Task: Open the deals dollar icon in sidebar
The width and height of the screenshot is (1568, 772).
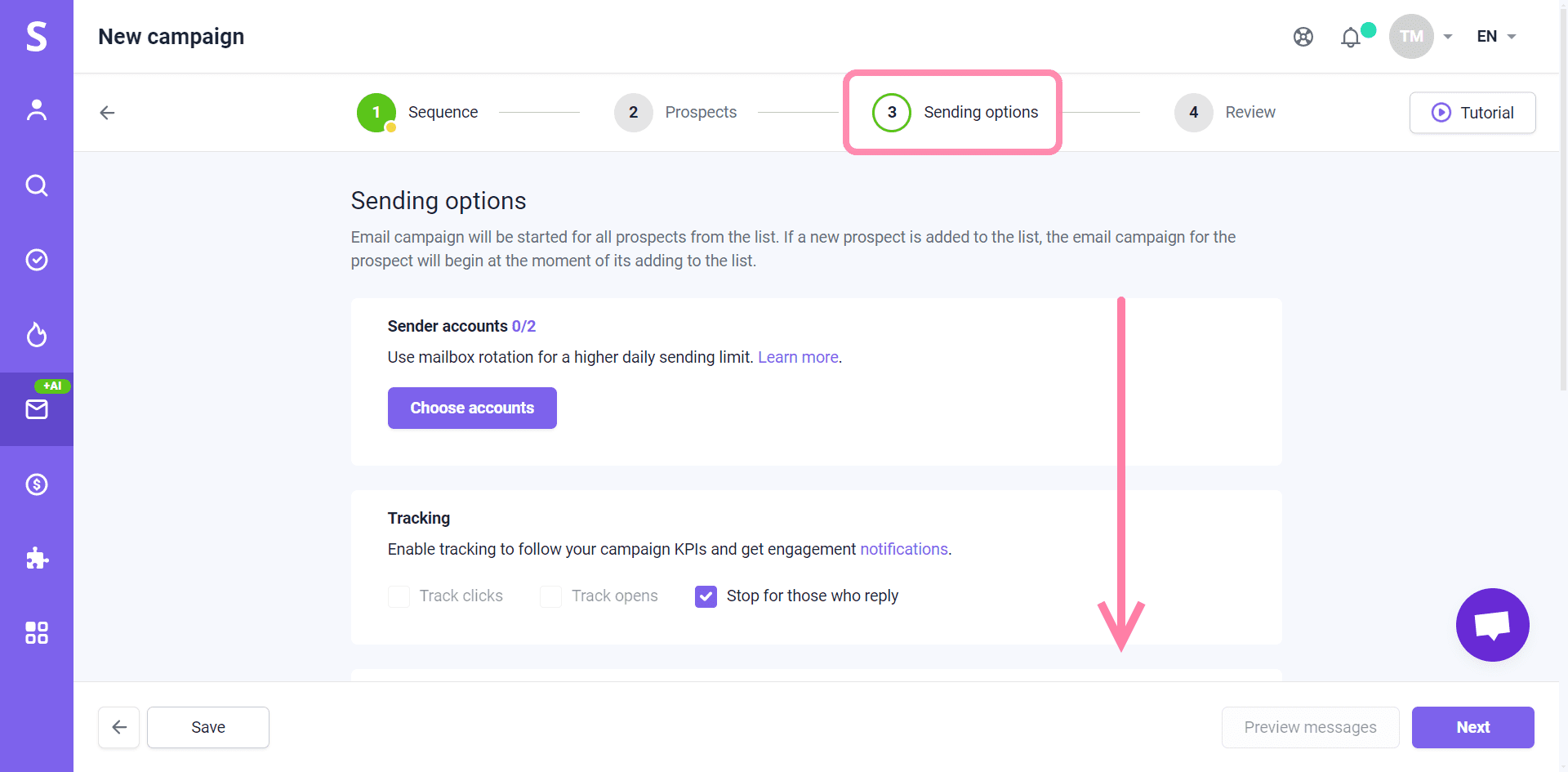Action: [x=37, y=484]
